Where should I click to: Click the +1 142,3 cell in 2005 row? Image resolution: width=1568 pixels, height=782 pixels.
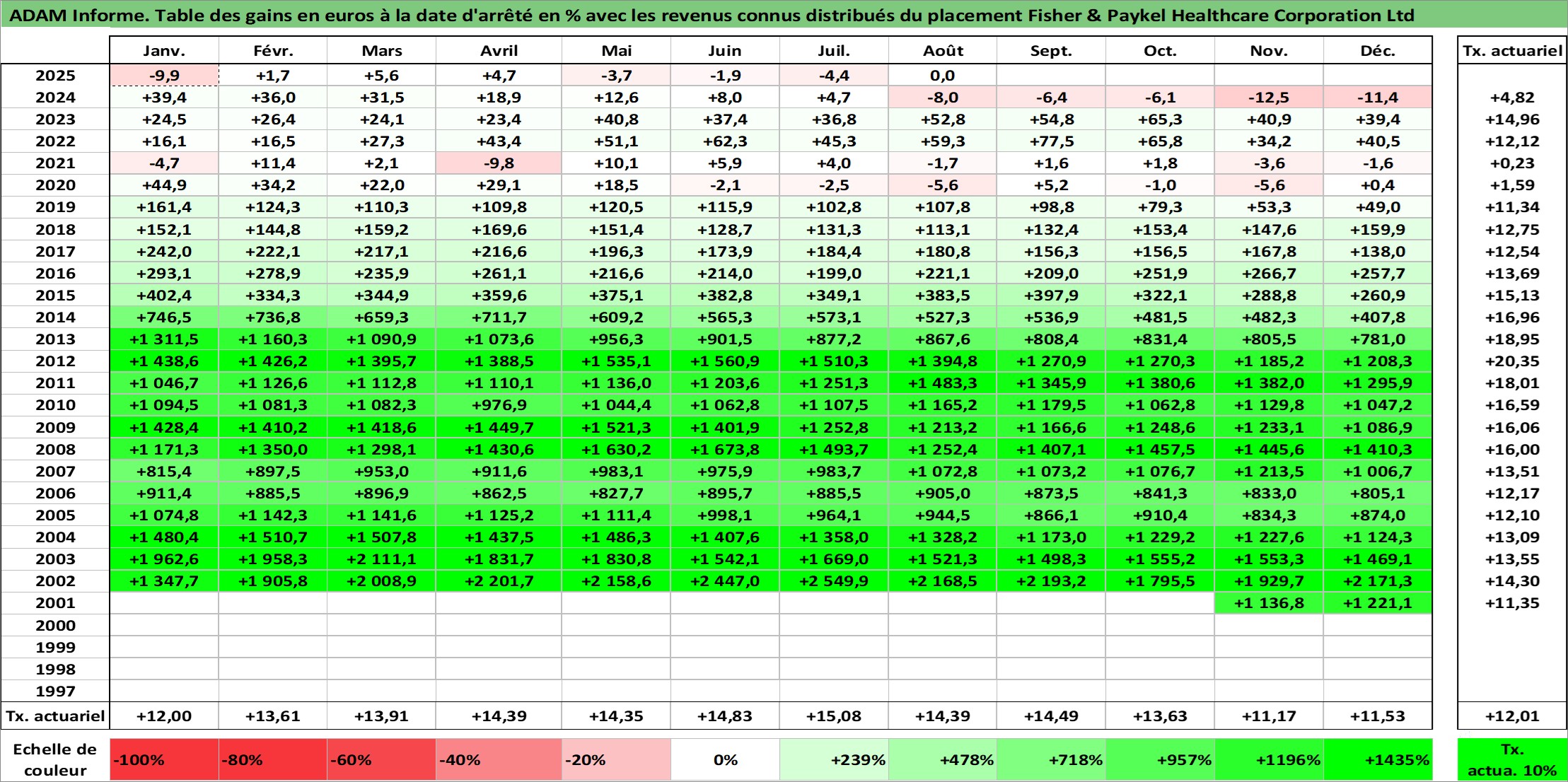click(273, 515)
